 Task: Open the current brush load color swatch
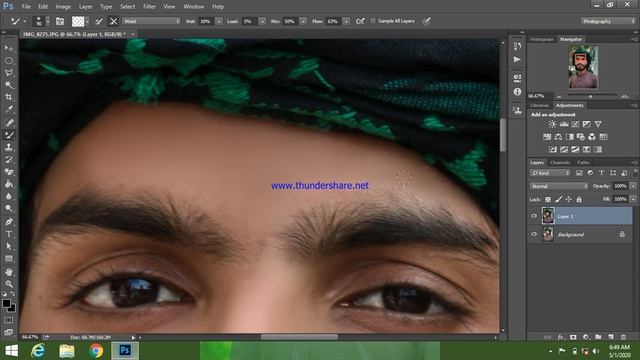click(x=78, y=21)
